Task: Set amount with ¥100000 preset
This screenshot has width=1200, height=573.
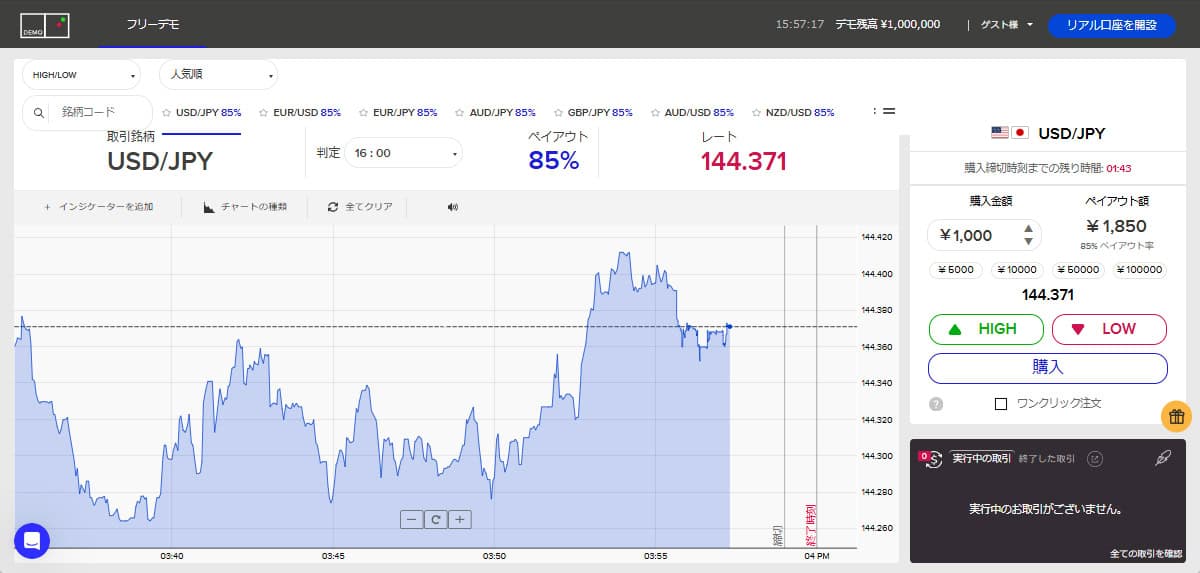Action: tap(1140, 270)
